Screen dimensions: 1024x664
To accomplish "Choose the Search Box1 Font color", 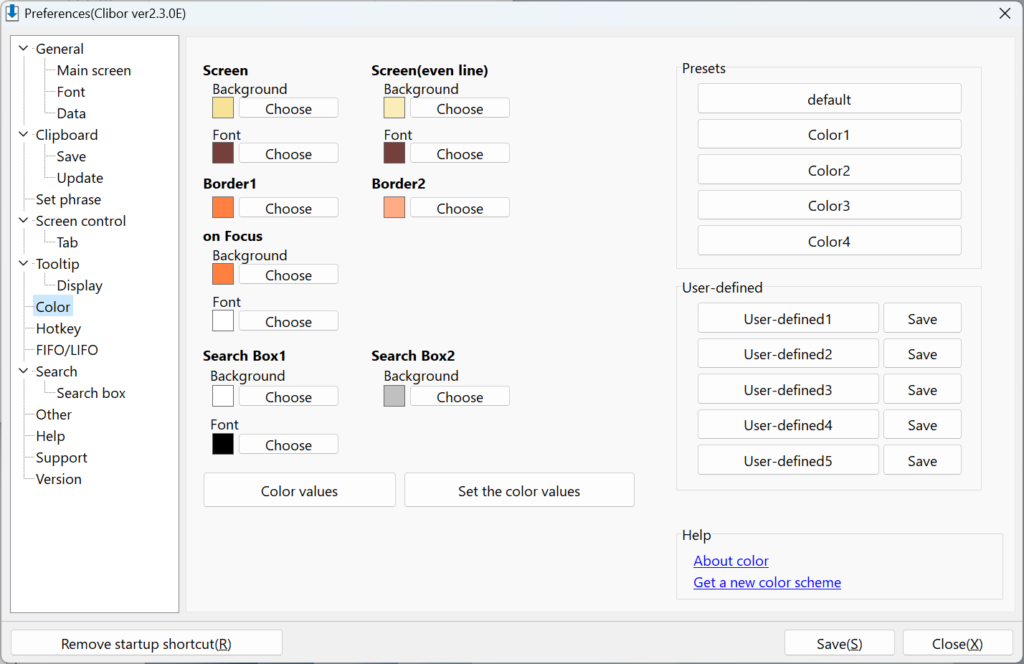I will pos(289,445).
